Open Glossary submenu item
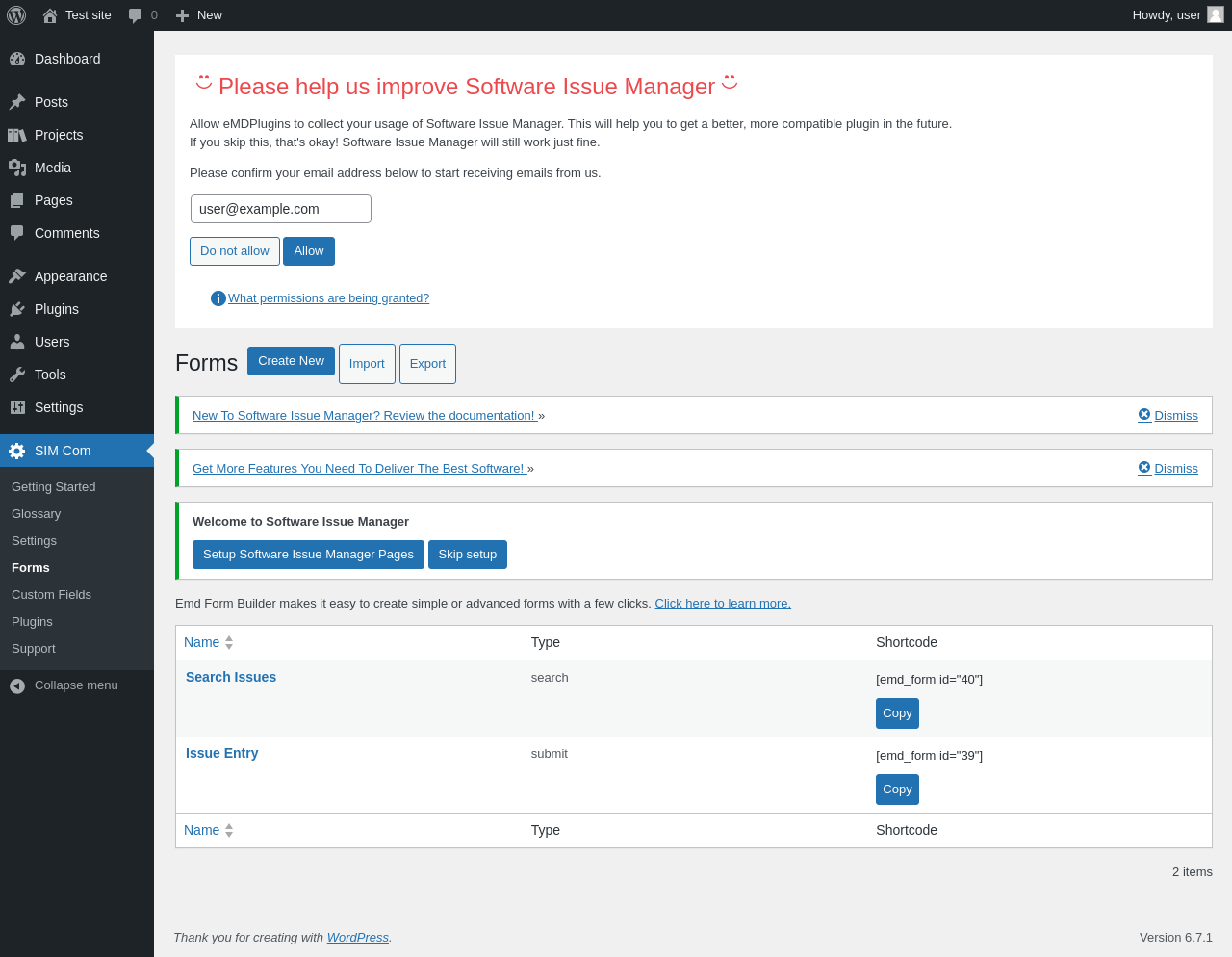1232x957 pixels. (x=37, y=514)
